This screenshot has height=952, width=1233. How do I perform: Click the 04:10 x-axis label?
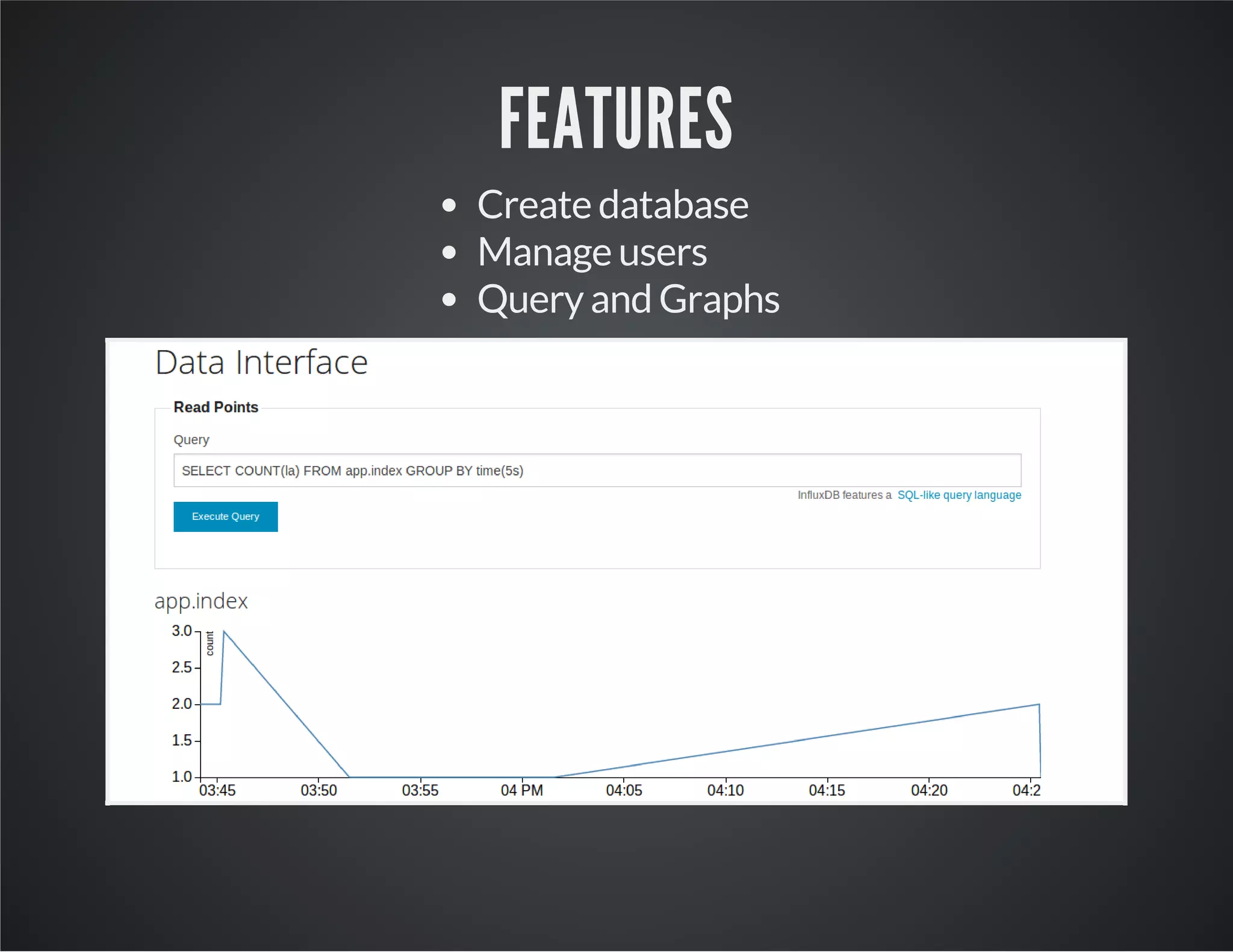coord(725,790)
